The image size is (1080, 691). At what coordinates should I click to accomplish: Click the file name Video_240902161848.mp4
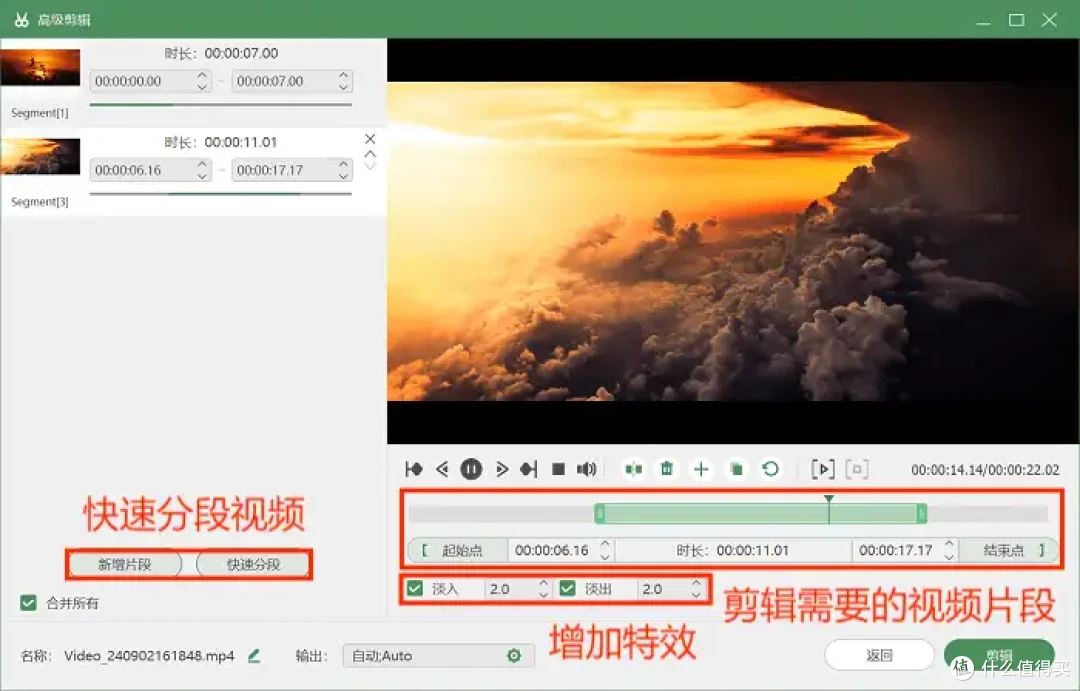(x=149, y=656)
